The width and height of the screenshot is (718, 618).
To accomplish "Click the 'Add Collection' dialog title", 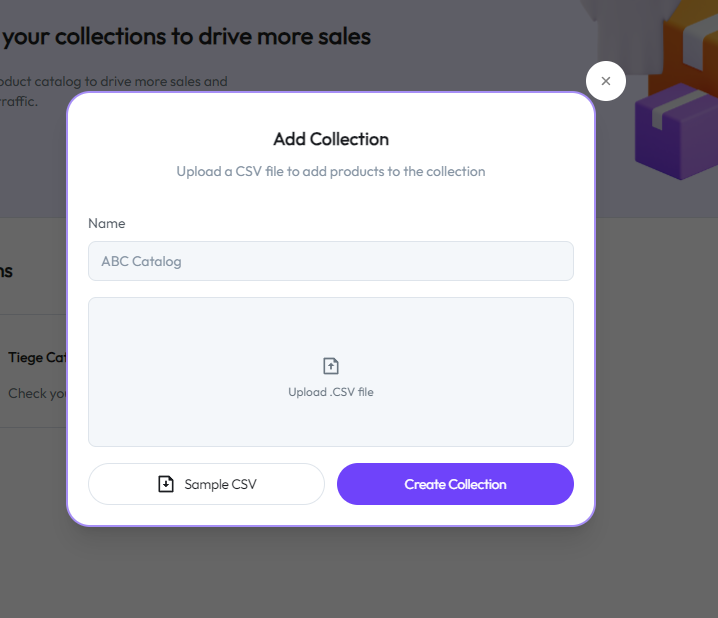I will [x=331, y=139].
